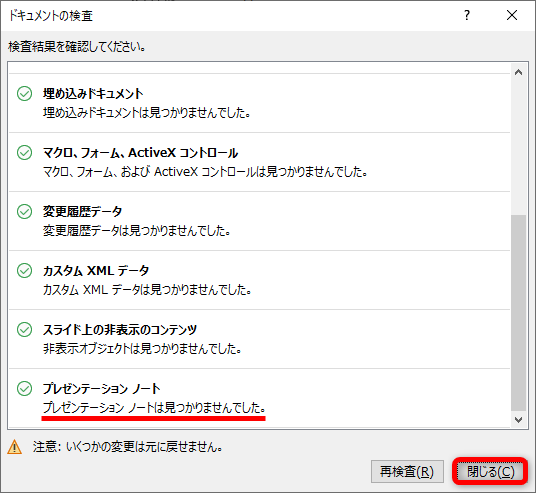The height and width of the screenshot is (493, 536).
Task: Click the scrollbar down arrow
Action: (518, 419)
